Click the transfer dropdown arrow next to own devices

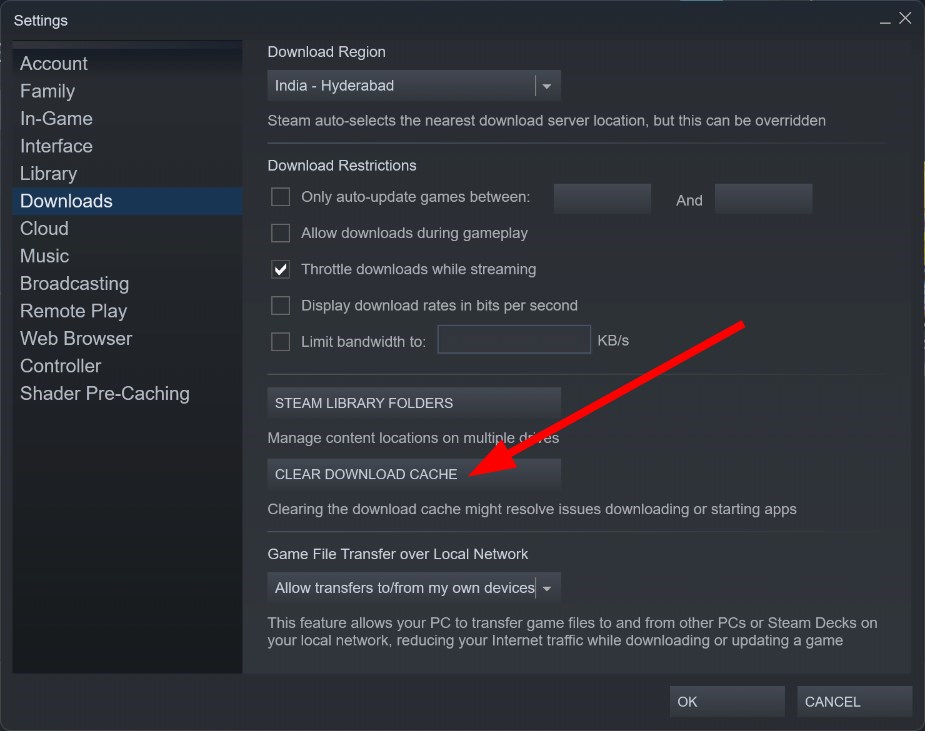(x=547, y=588)
